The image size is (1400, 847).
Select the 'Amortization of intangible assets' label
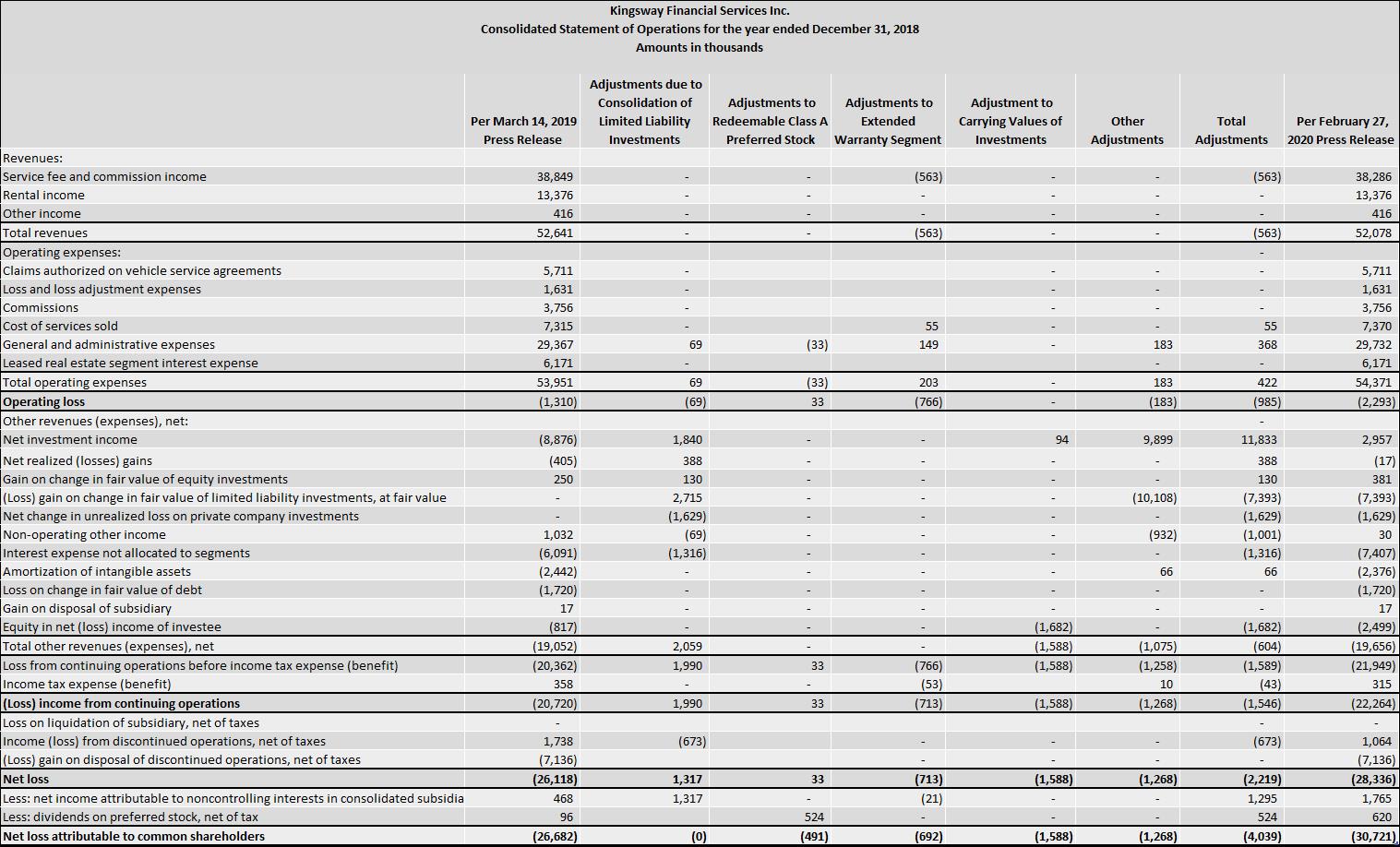[x=97, y=571]
